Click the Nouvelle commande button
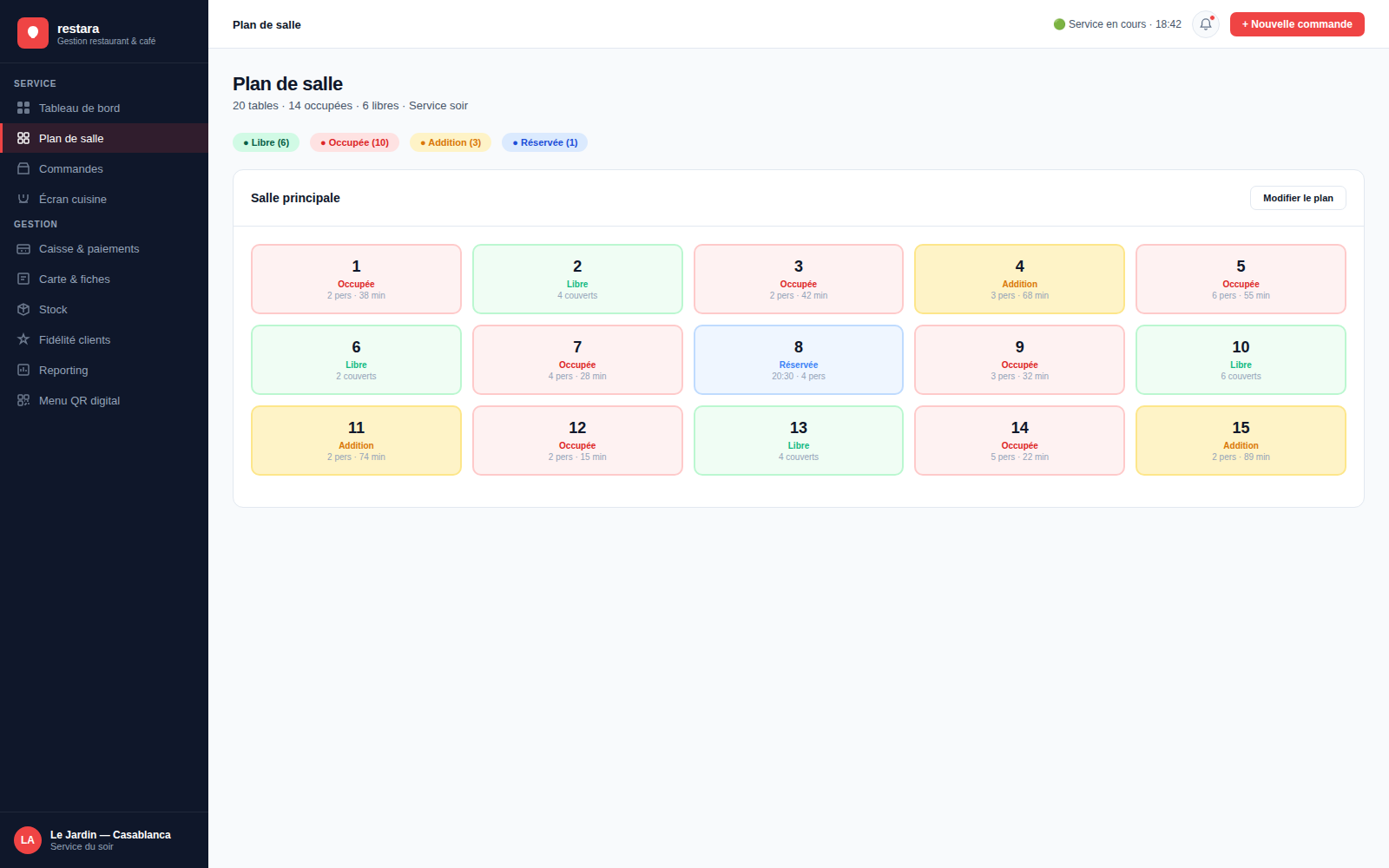Screen dimensions: 1389x868 [1297, 24]
